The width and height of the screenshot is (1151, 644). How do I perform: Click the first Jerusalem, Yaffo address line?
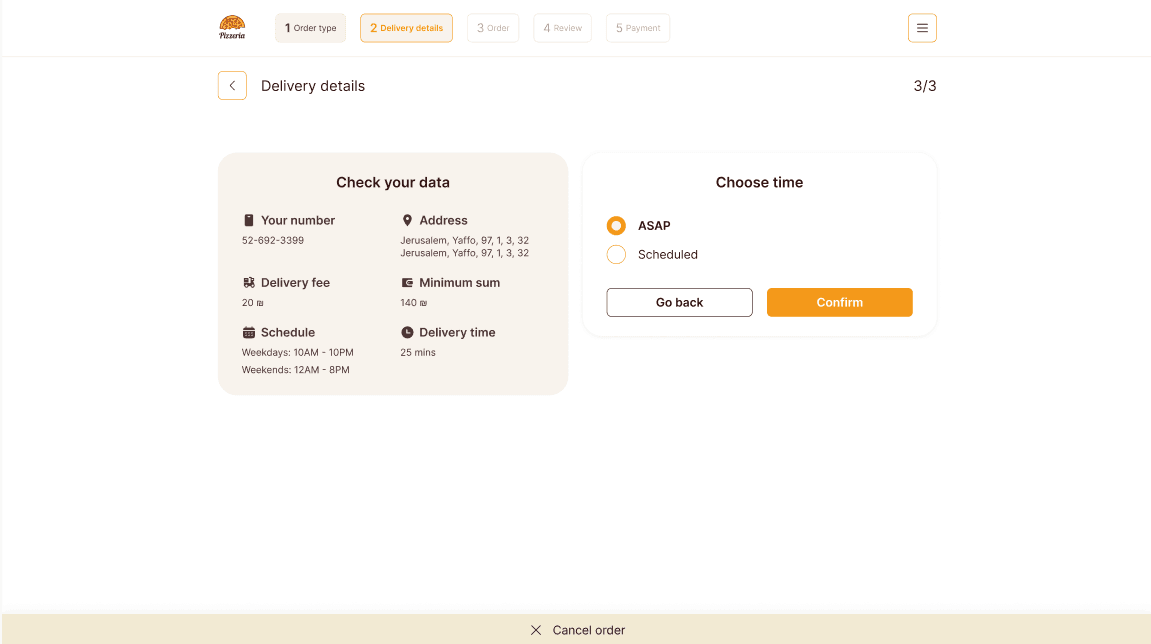465,240
